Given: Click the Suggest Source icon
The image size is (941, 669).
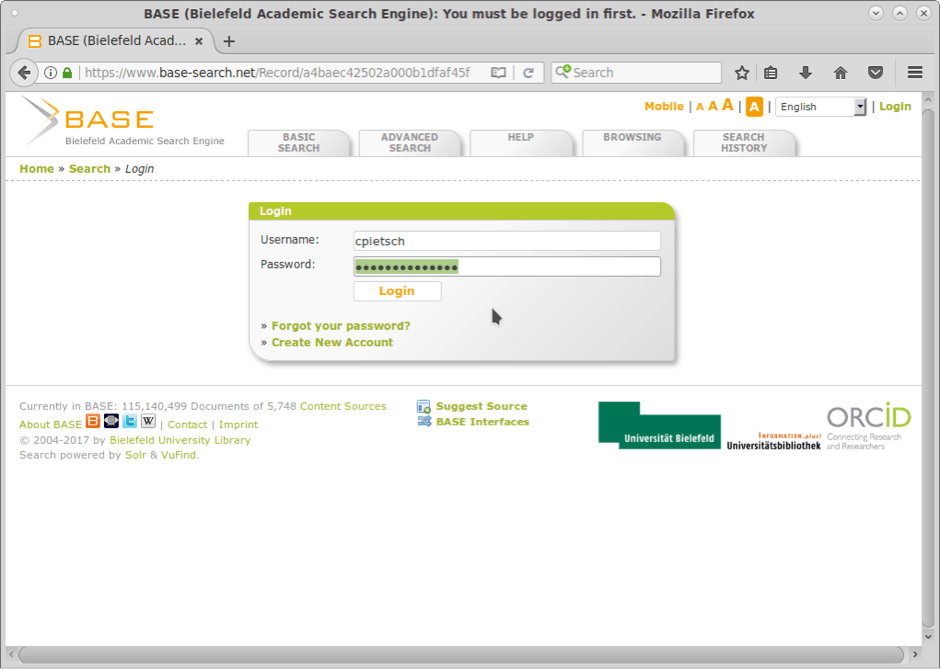Looking at the screenshot, I should (x=421, y=406).
